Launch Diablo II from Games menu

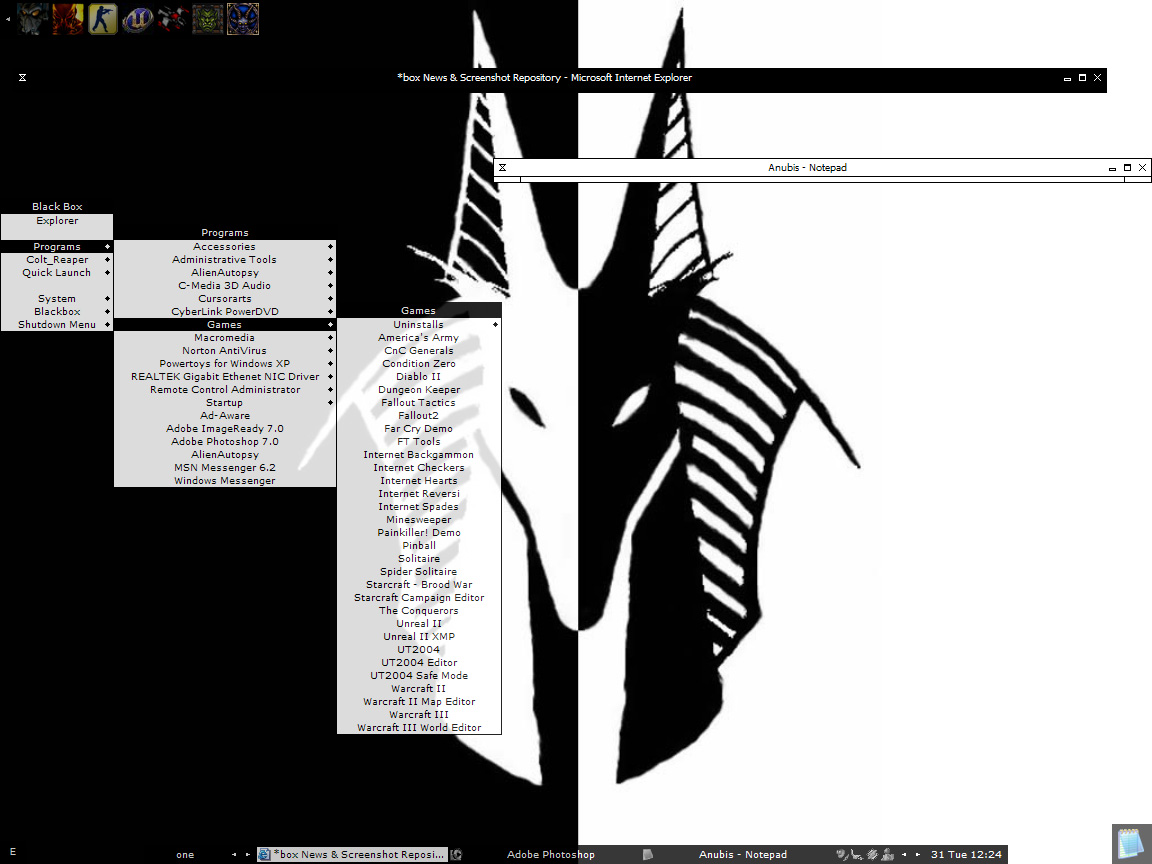[x=419, y=377]
